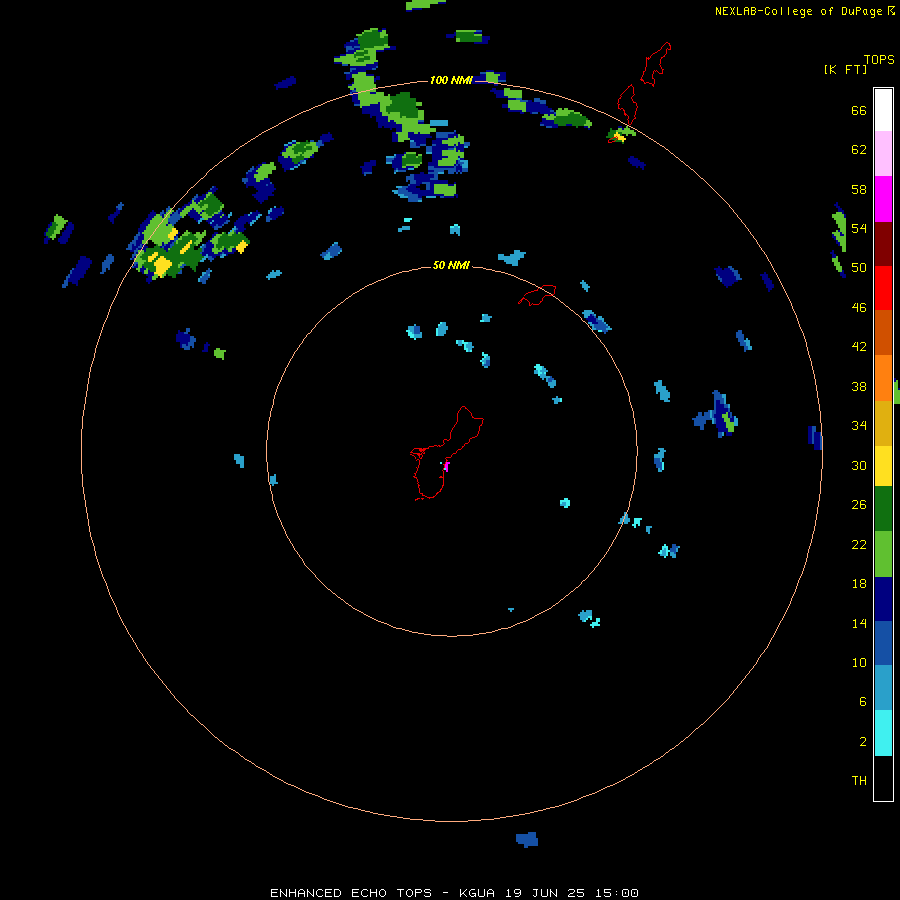Click the 22 legend value
The height and width of the screenshot is (900, 900).
tap(859, 544)
